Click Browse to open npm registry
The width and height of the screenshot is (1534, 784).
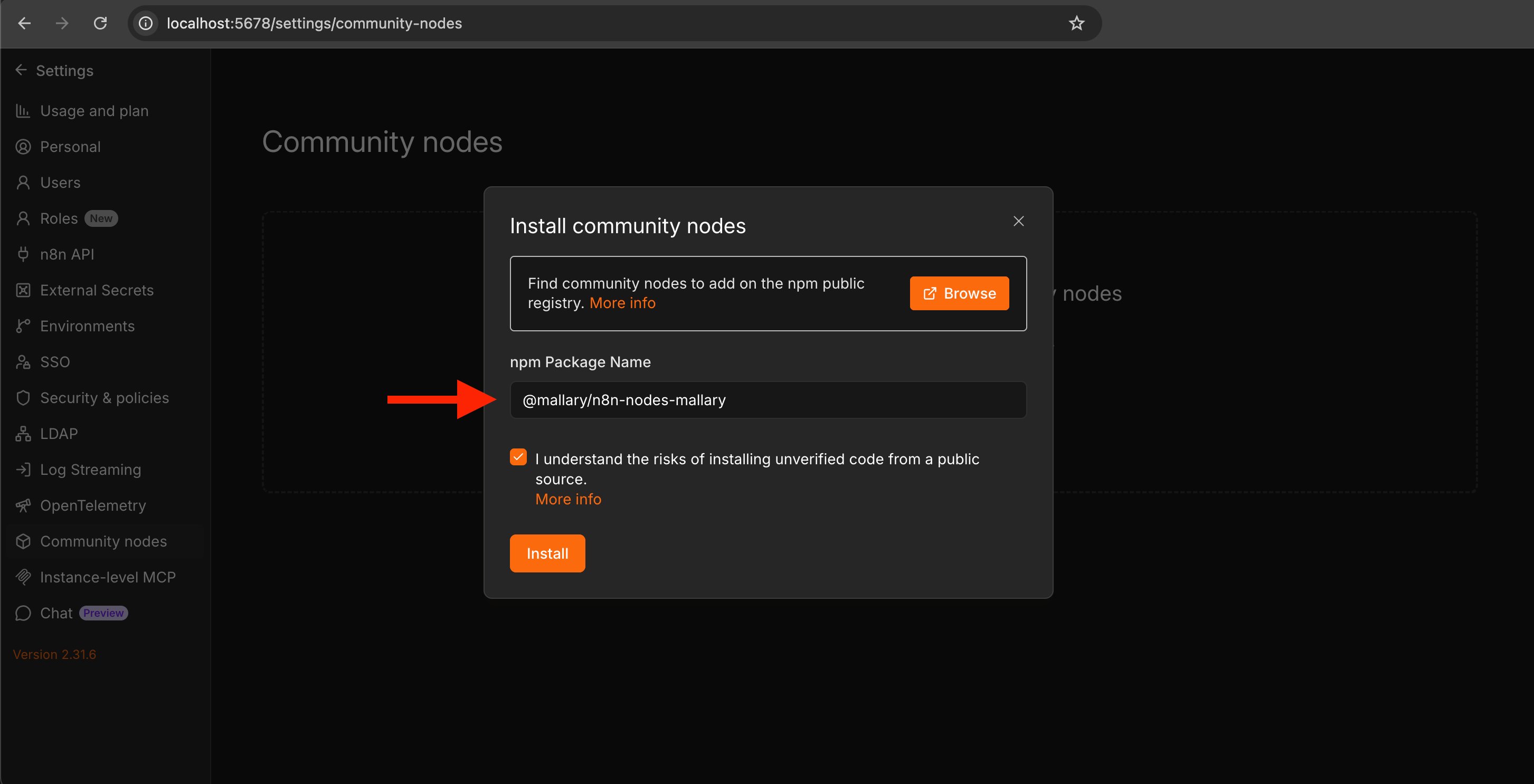click(959, 293)
